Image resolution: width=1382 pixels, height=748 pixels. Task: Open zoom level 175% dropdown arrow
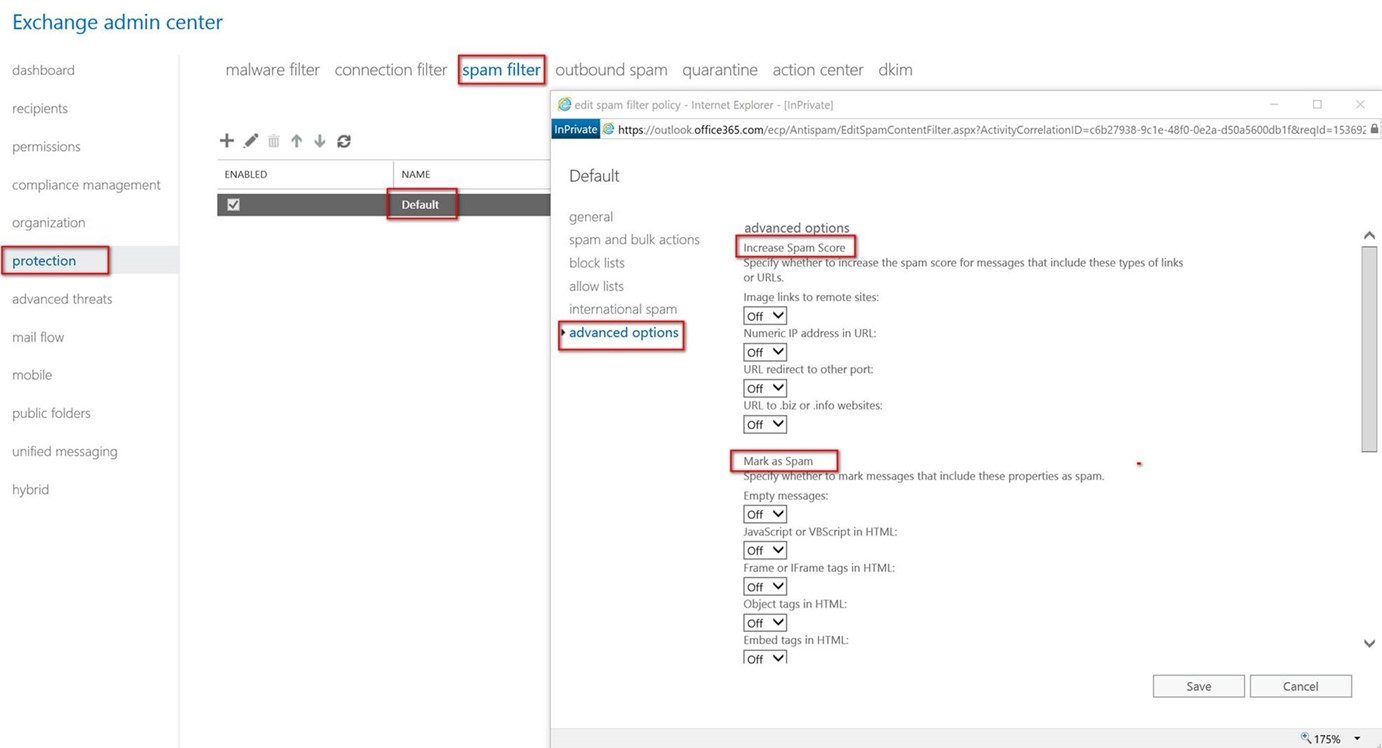coord(1357,739)
